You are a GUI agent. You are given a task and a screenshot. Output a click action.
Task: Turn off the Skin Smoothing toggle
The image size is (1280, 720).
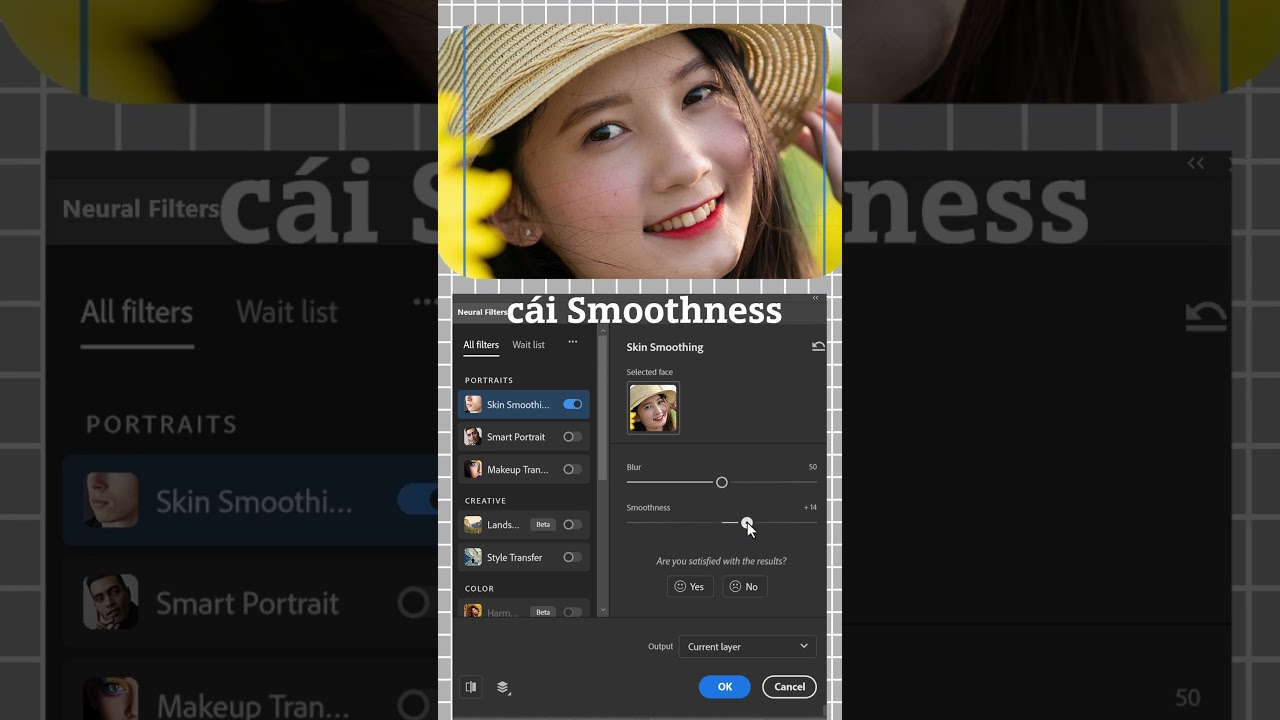click(573, 404)
